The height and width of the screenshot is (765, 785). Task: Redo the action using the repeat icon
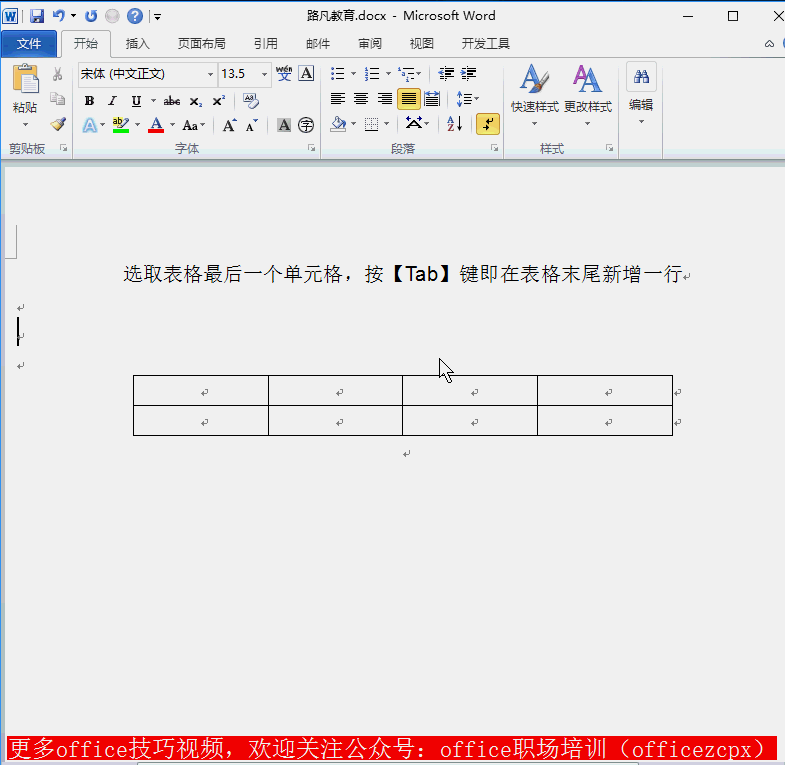coord(91,16)
